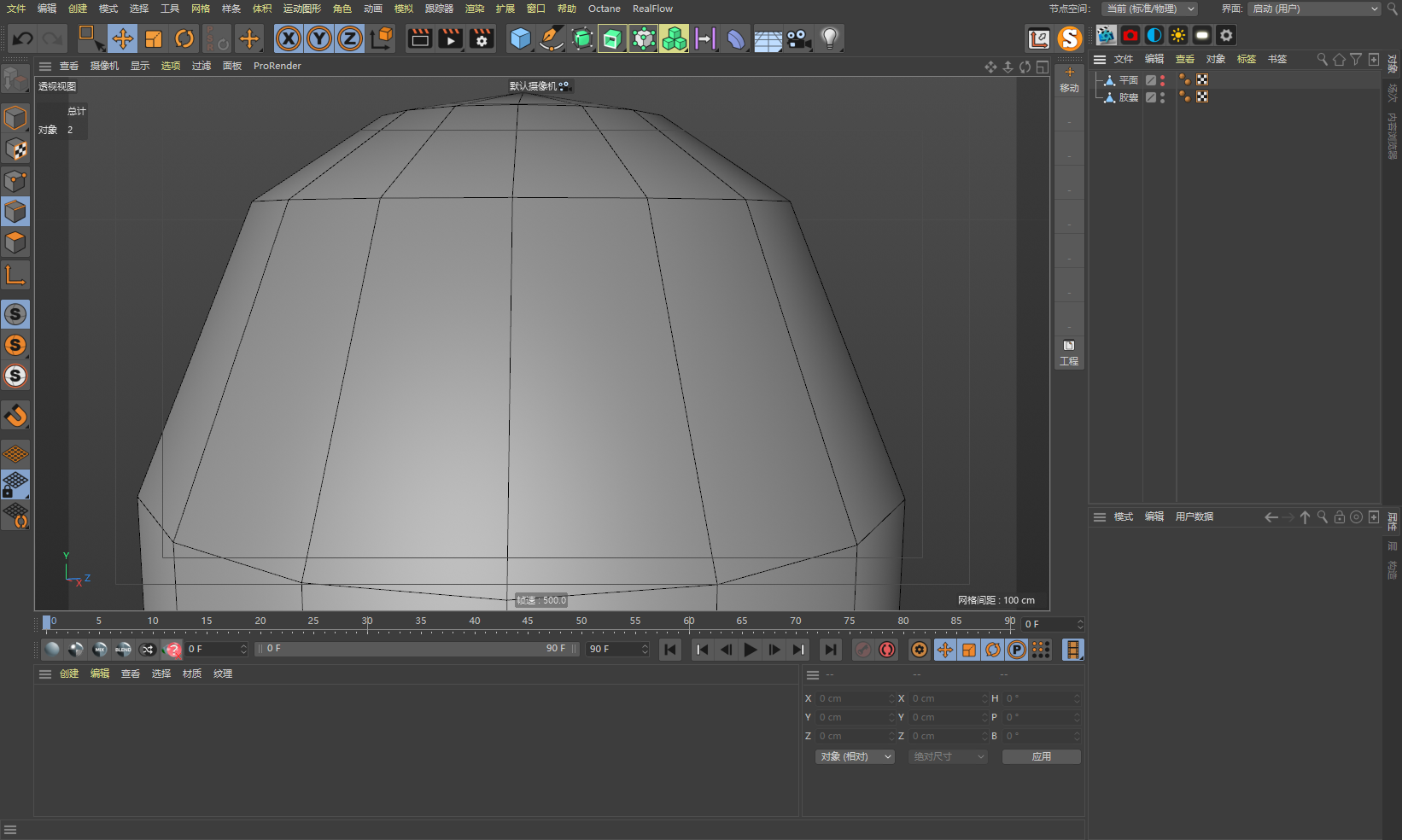Image resolution: width=1402 pixels, height=840 pixels.
Task: Play the animation forward
Action: click(750, 650)
